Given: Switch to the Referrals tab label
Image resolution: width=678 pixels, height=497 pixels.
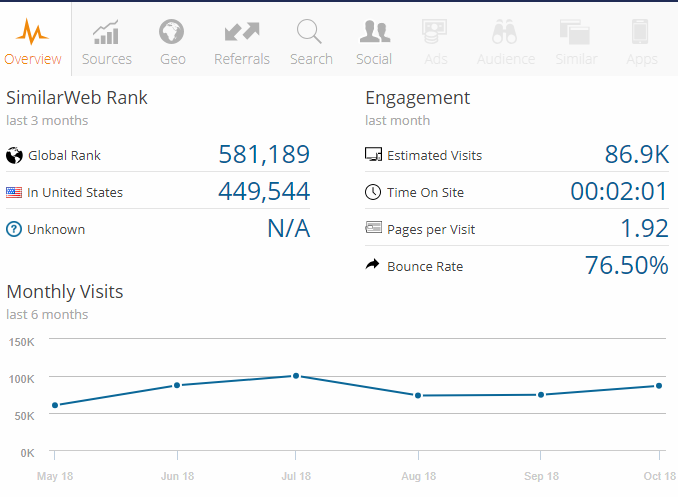Looking at the screenshot, I should pos(242,59).
